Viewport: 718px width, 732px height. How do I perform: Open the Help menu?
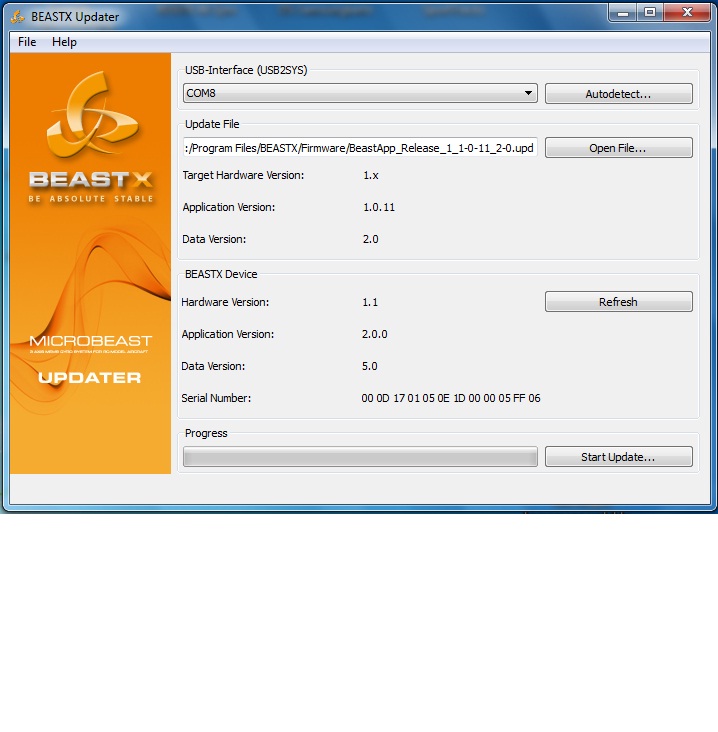64,42
